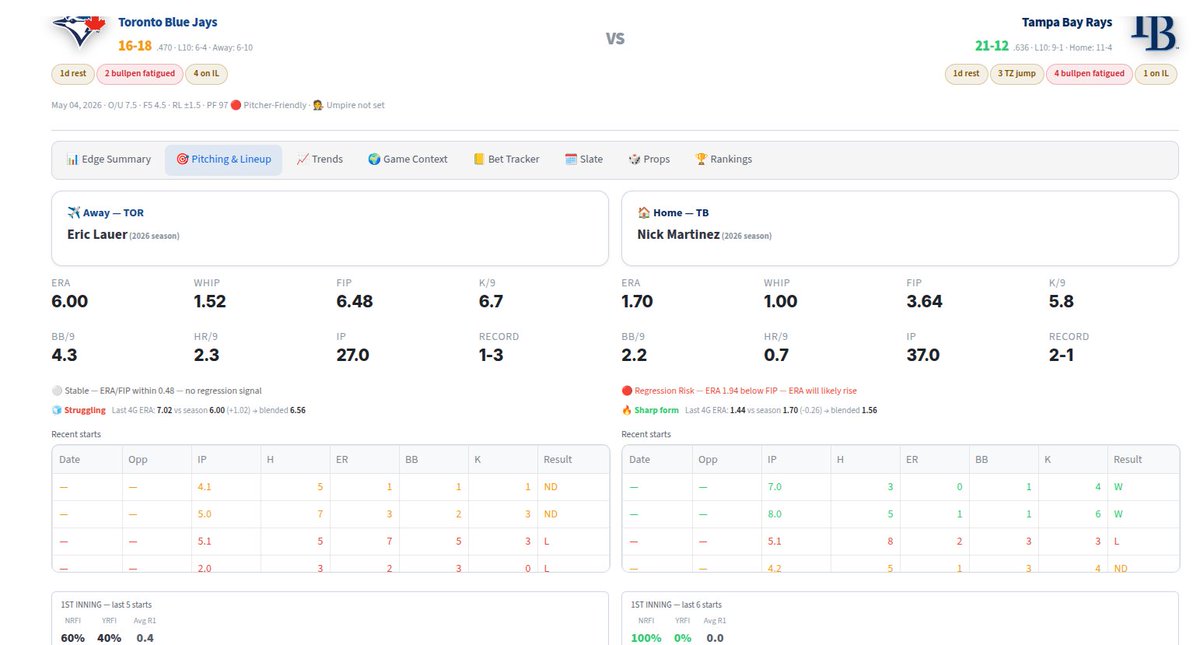Viewport: 1200px width, 645px height.
Task: Click the trend-line icon on Trends
Action: coord(302,159)
